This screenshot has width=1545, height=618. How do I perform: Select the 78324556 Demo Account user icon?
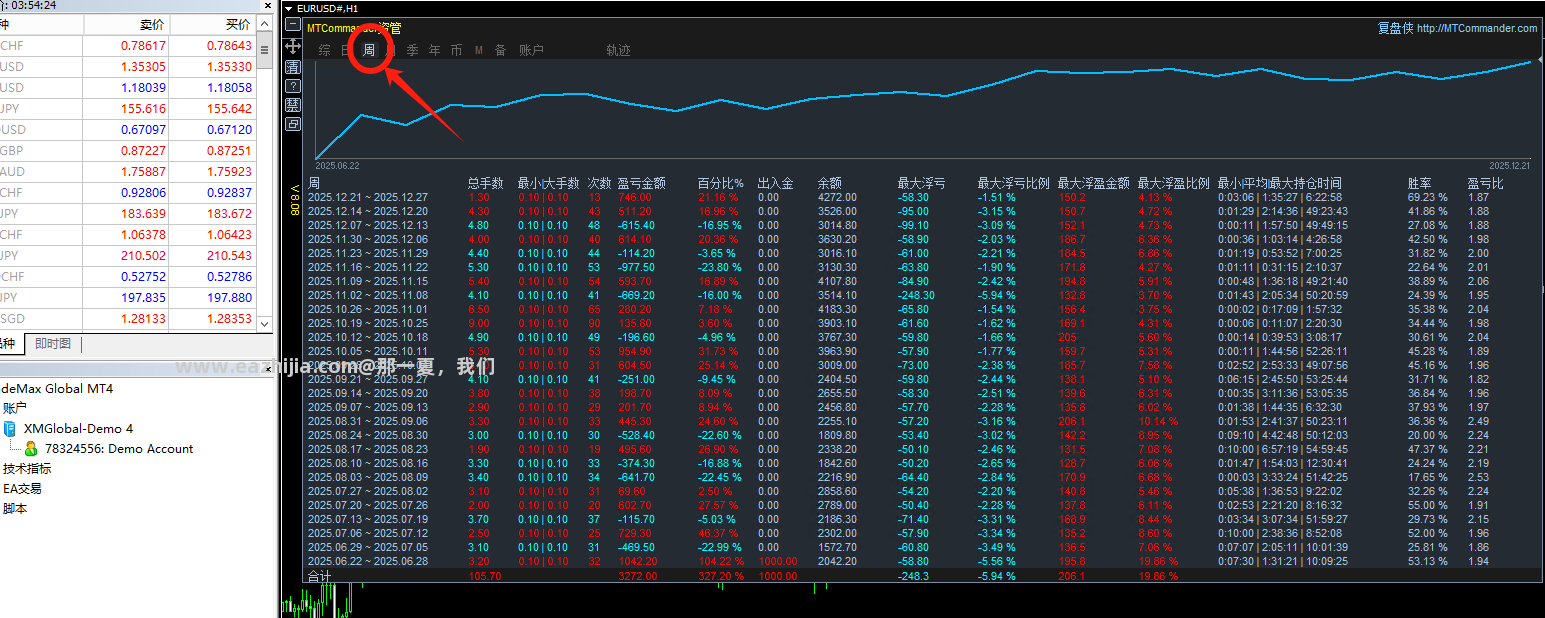31,449
